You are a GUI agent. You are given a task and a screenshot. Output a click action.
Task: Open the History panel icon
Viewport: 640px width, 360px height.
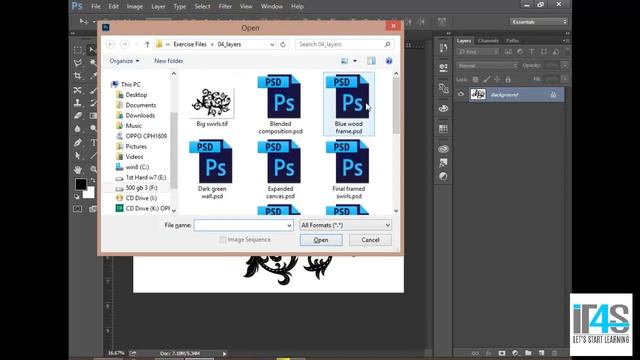[443, 48]
